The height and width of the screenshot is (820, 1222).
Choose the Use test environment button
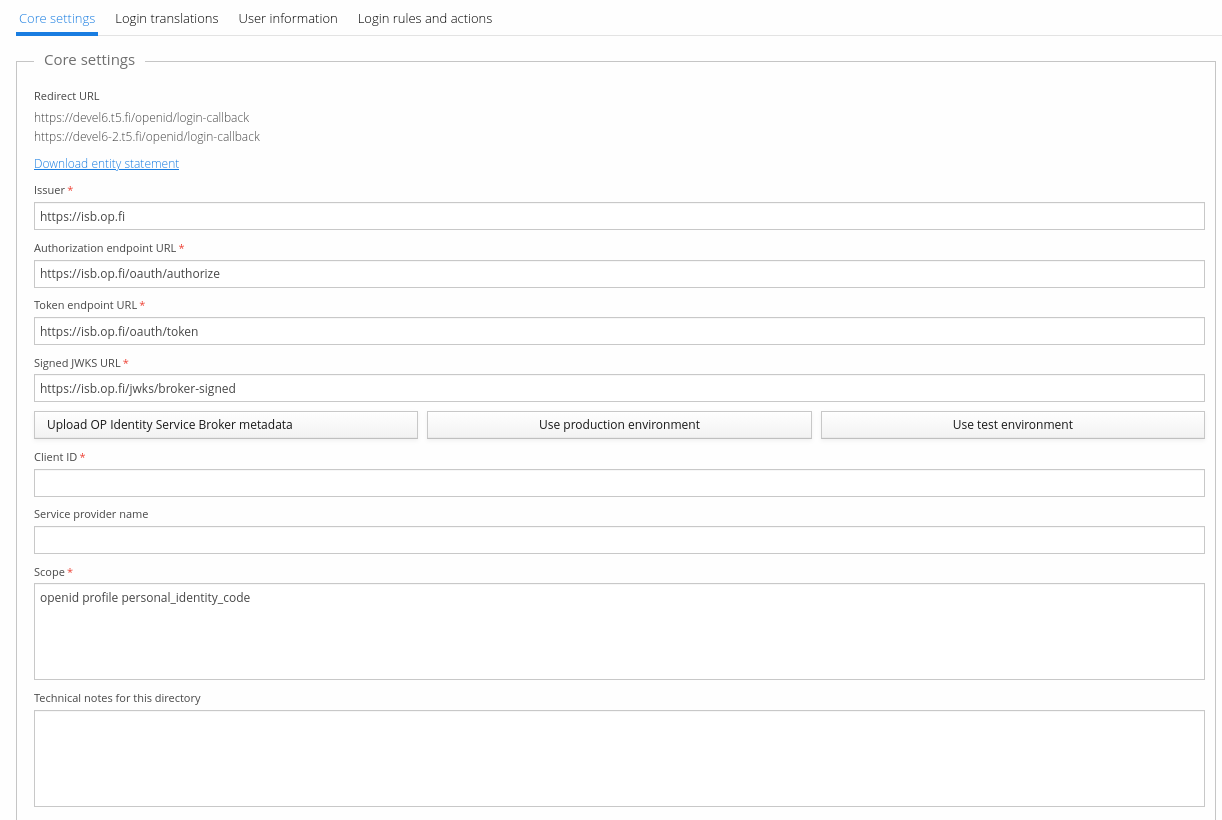click(x=1012, y=425)
